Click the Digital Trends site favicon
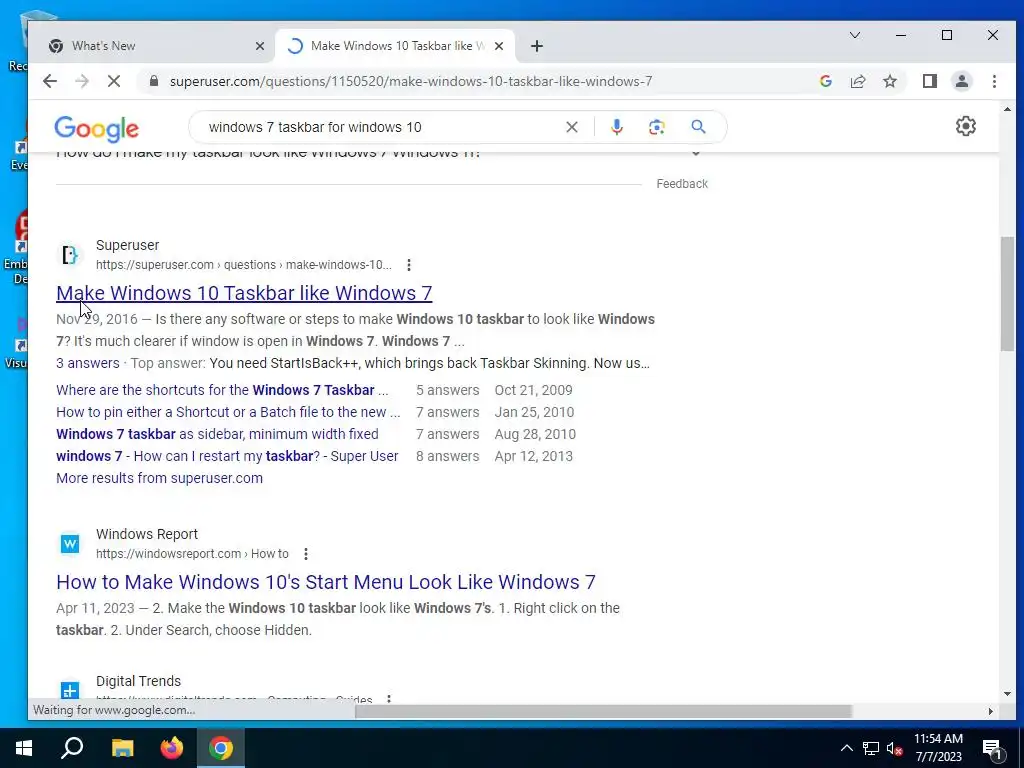The image size is (1024, 768). [69, 690]
